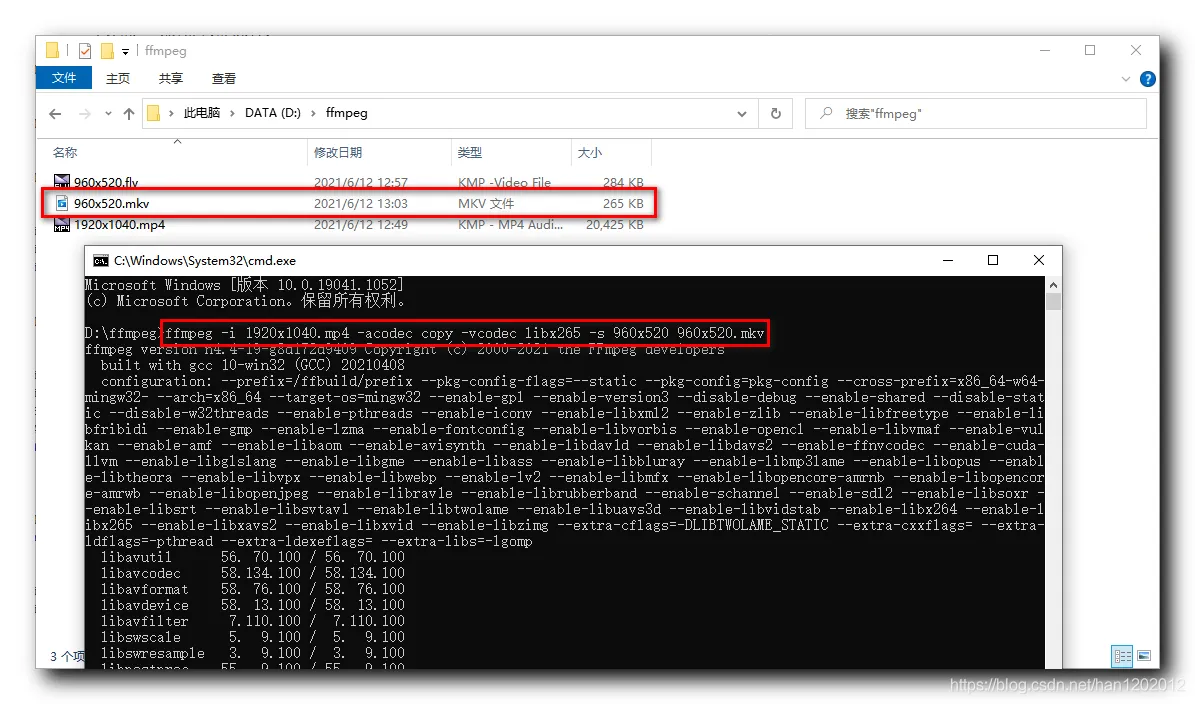Image resolution: width=1195 pixels, height=704 pixels.
Task: Expand the address bar history dropdown
Action: 742,114
